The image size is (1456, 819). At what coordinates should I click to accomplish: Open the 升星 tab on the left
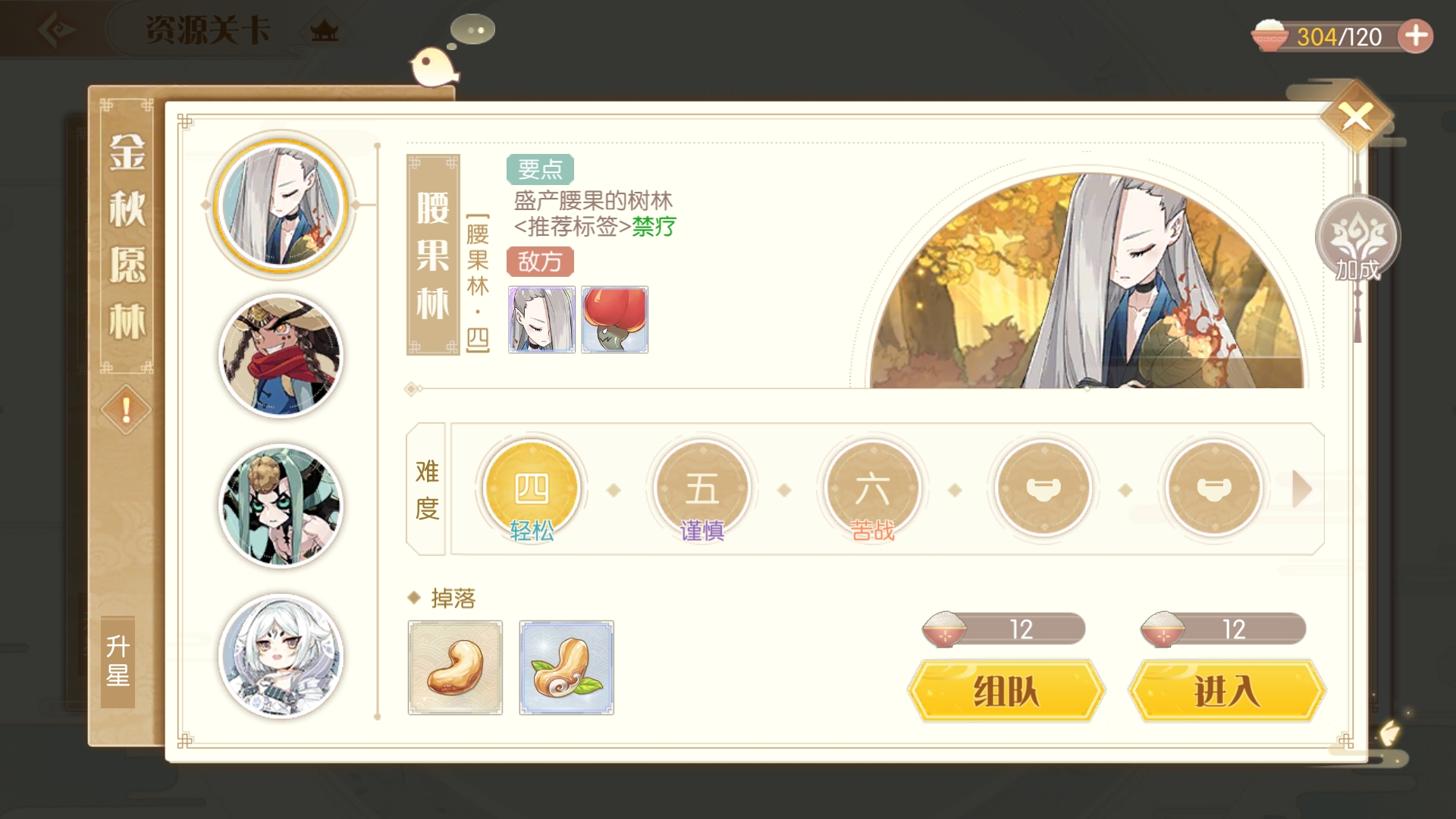click(118, 661)
